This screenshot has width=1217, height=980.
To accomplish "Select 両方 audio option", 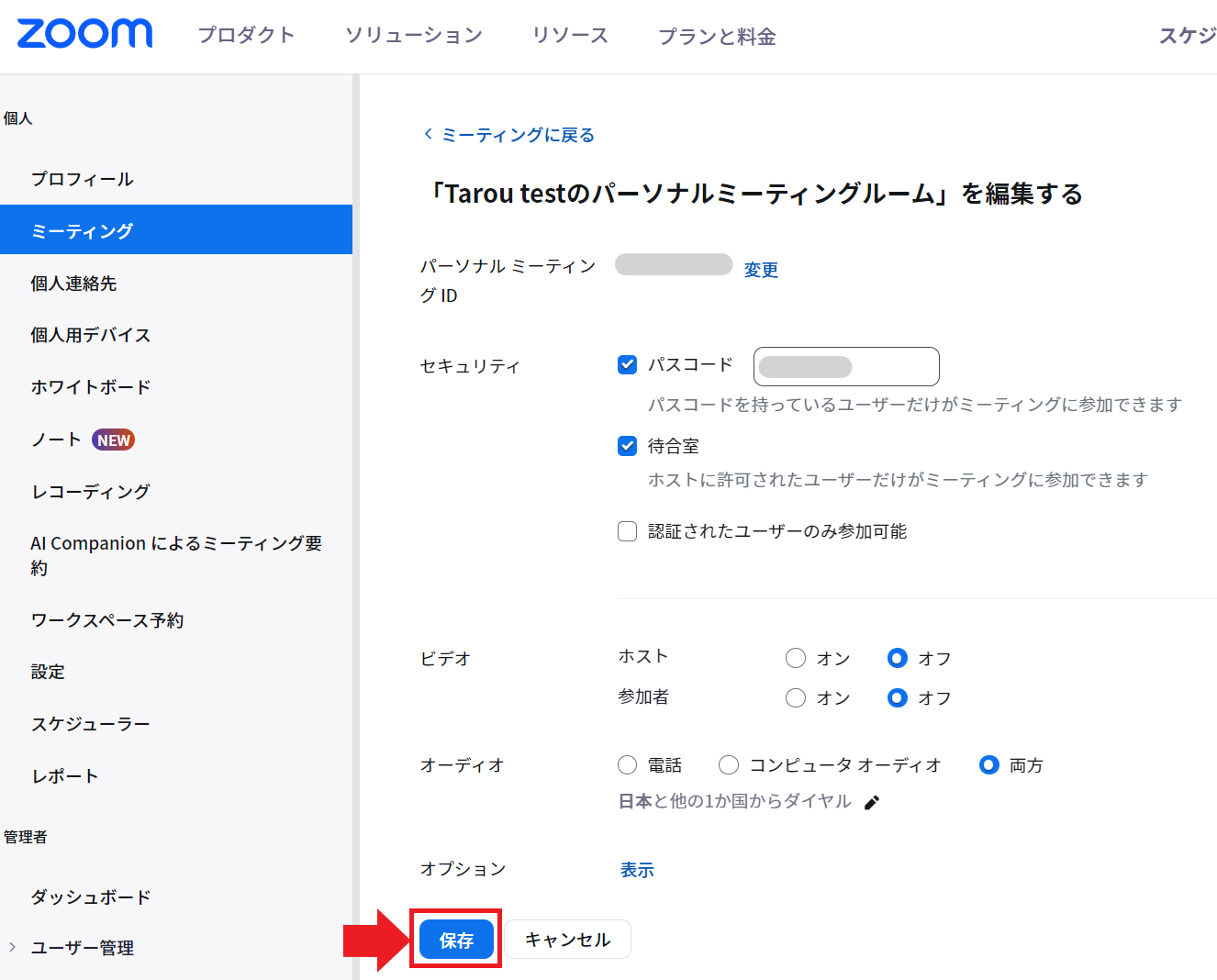I will click(989, 765).
